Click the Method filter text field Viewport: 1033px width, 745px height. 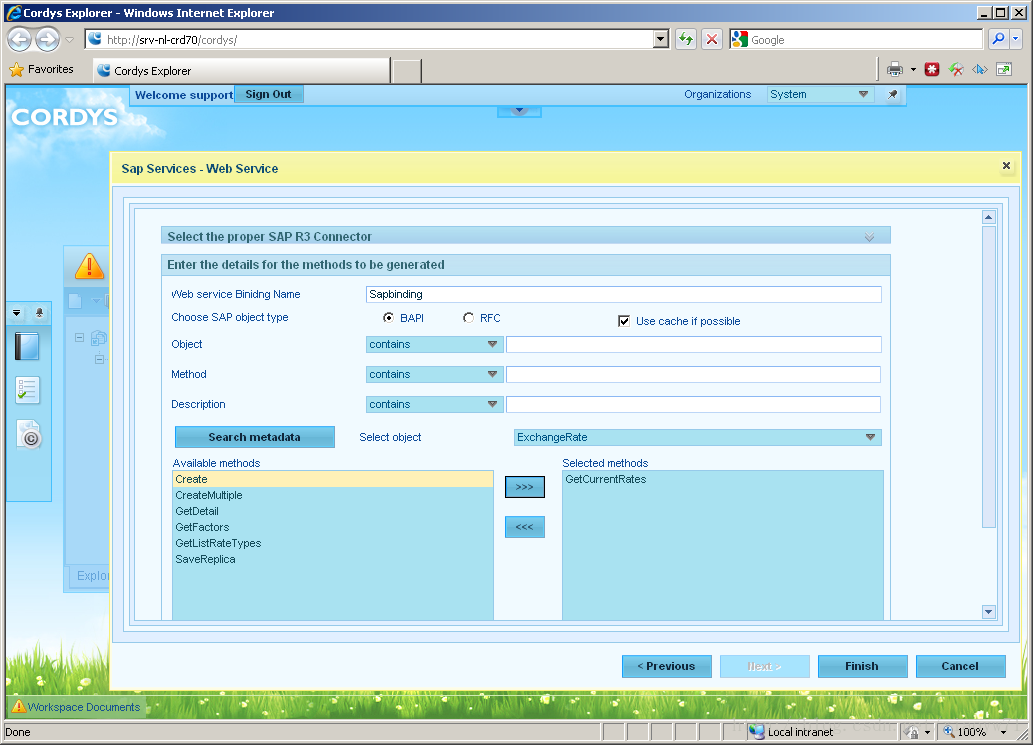pyautogui.click(x=694, y=374)
